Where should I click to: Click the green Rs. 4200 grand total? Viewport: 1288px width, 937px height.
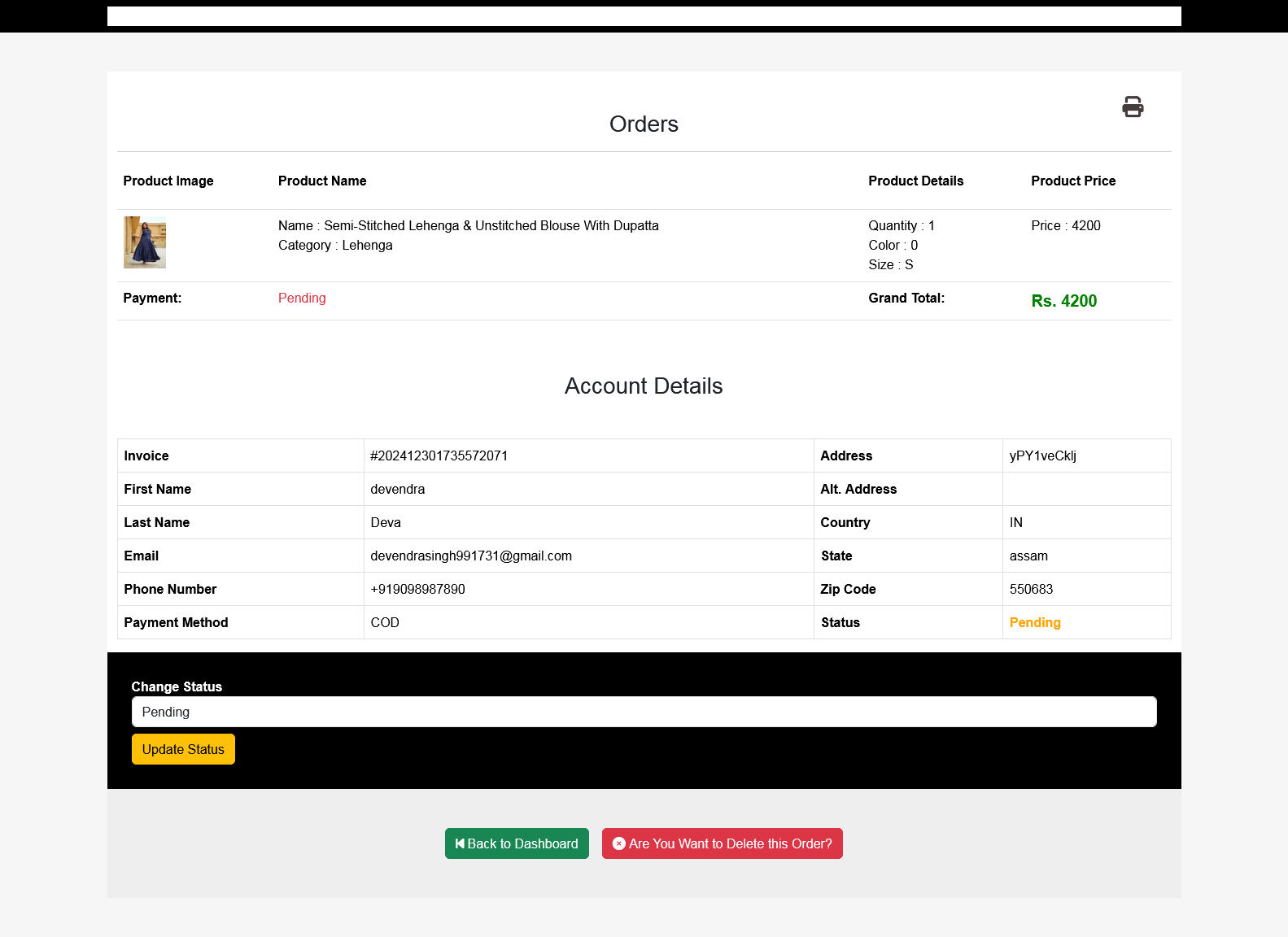pyautogui.click(x=1063, y=301)
